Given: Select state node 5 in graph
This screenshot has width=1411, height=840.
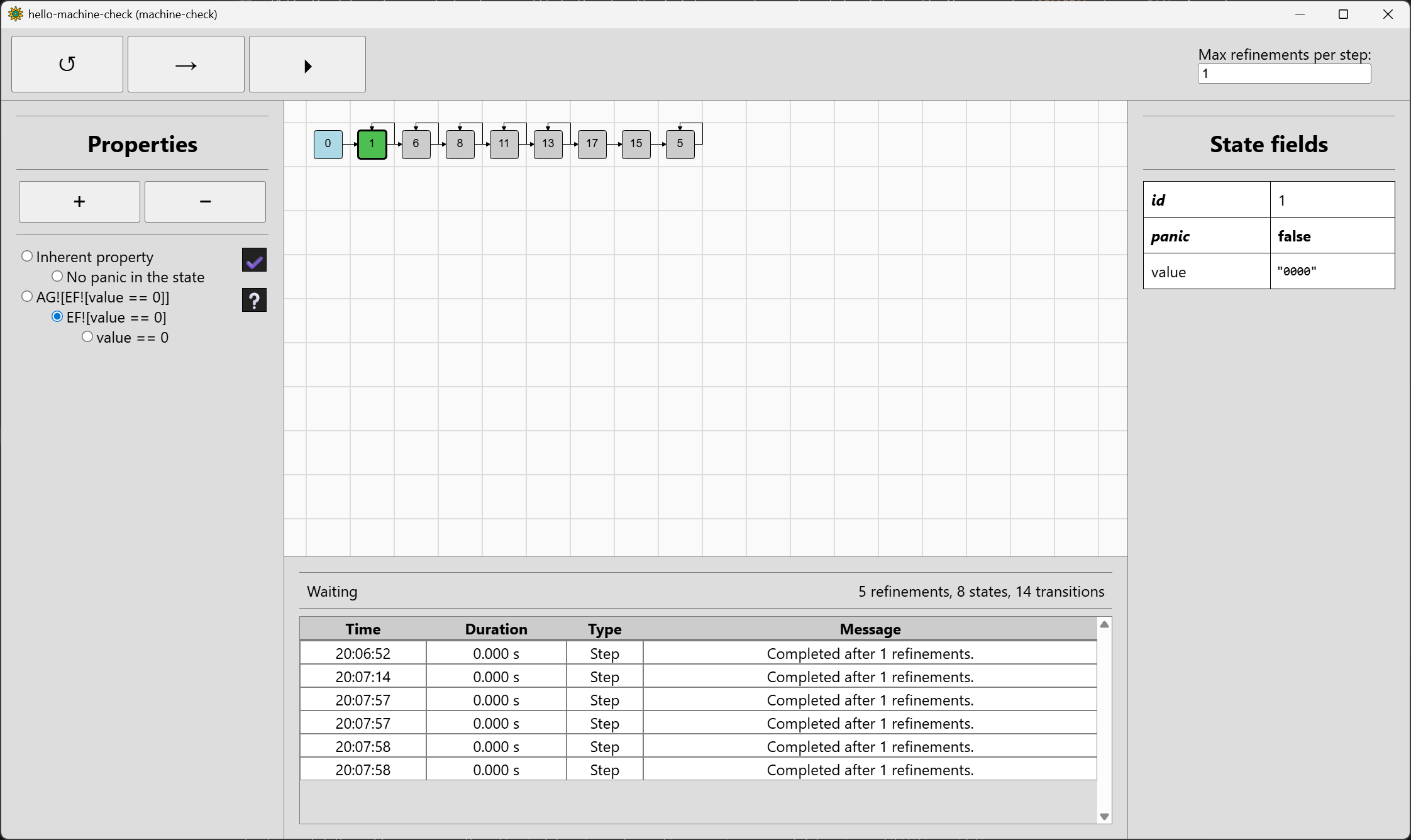Looking at the screenshot, I should point(680,144).
